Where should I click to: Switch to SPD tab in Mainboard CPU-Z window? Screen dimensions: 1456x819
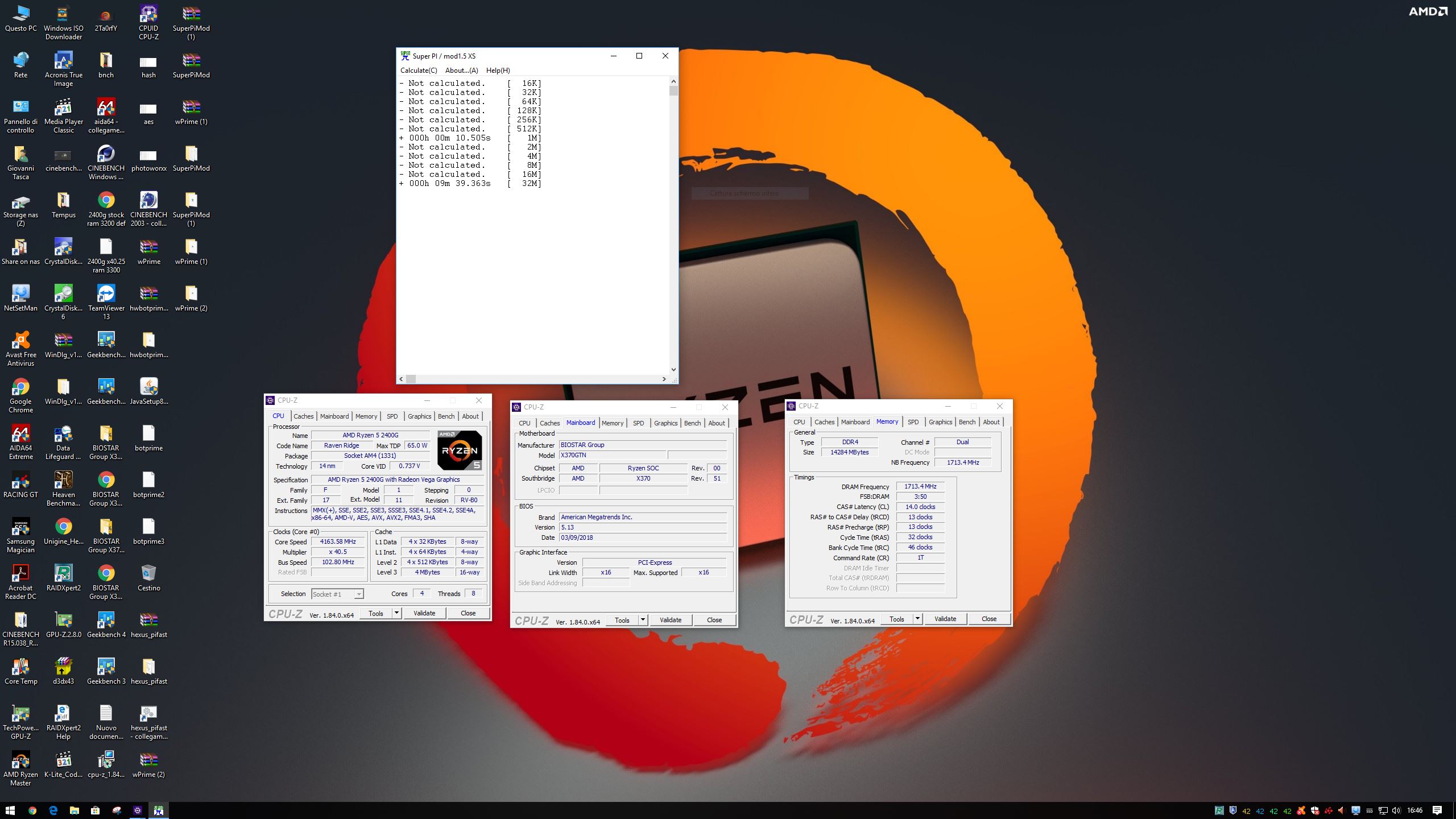click(638, 423)
